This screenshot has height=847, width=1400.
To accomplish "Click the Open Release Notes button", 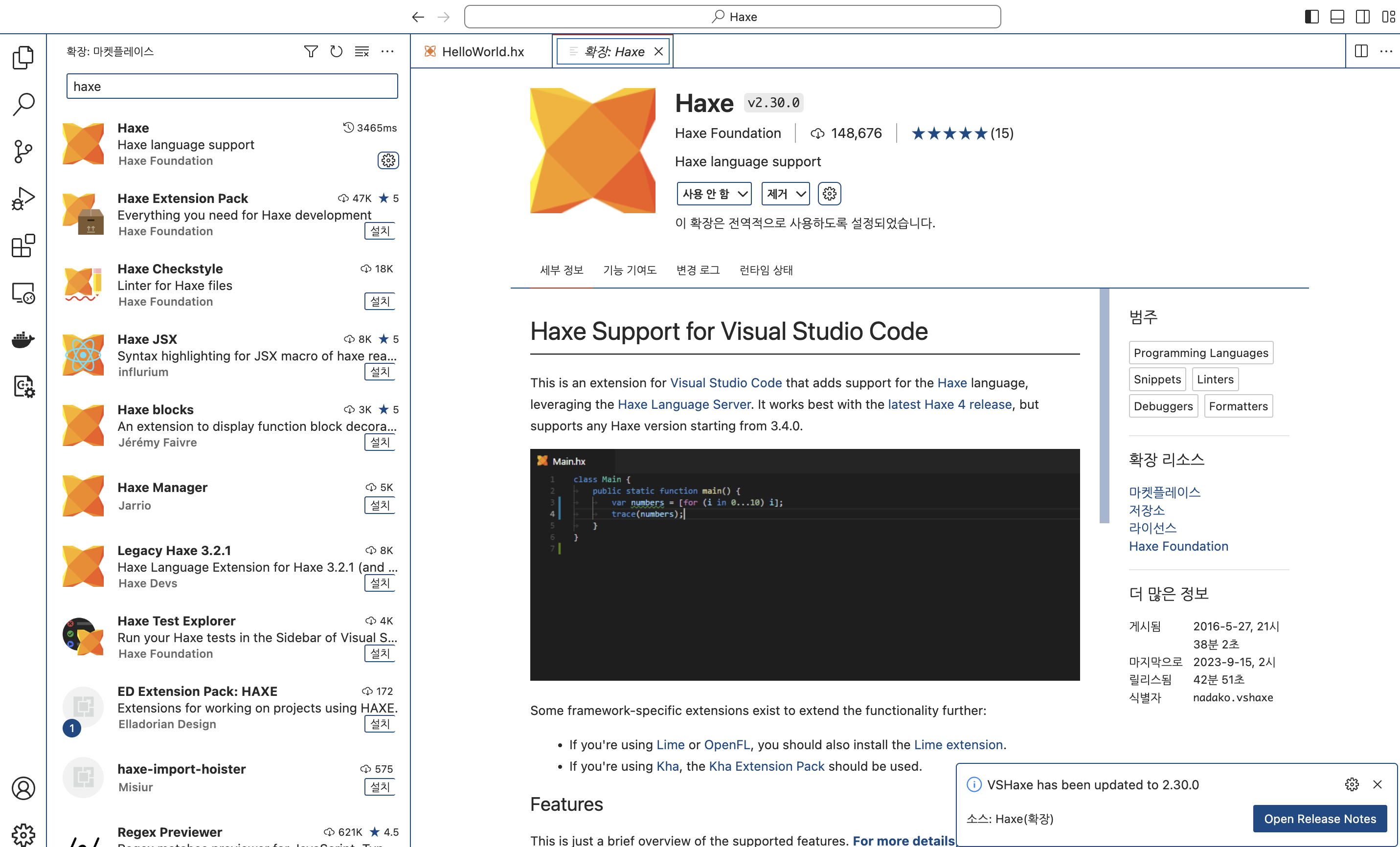I will (x=1319, y=819).
